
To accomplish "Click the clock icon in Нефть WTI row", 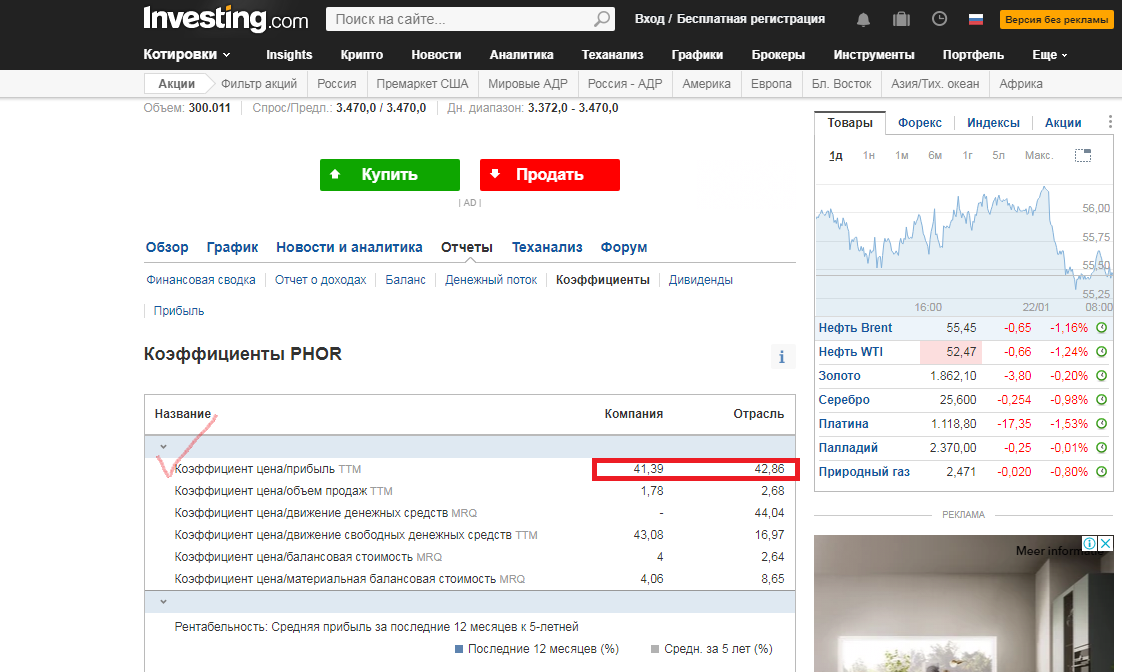I will click(1102, 351).
